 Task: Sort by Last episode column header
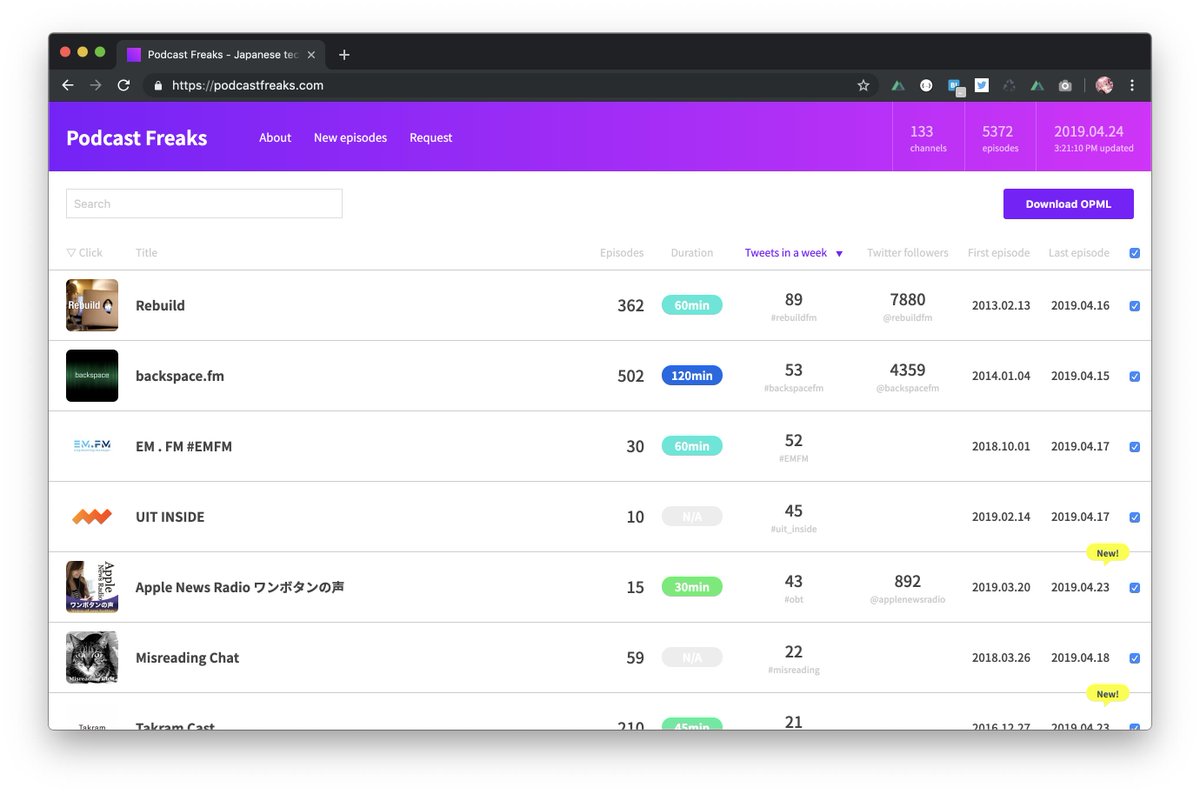click(x=1078, y=253)
